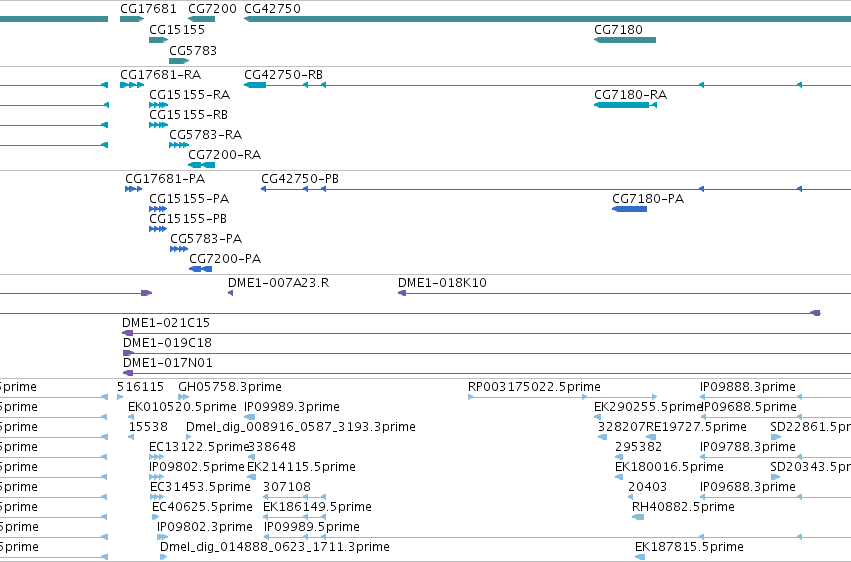Click the IP09802.5prime EST label
The width and height of the screenshot is (851, 562).
[x=197, y=468]
